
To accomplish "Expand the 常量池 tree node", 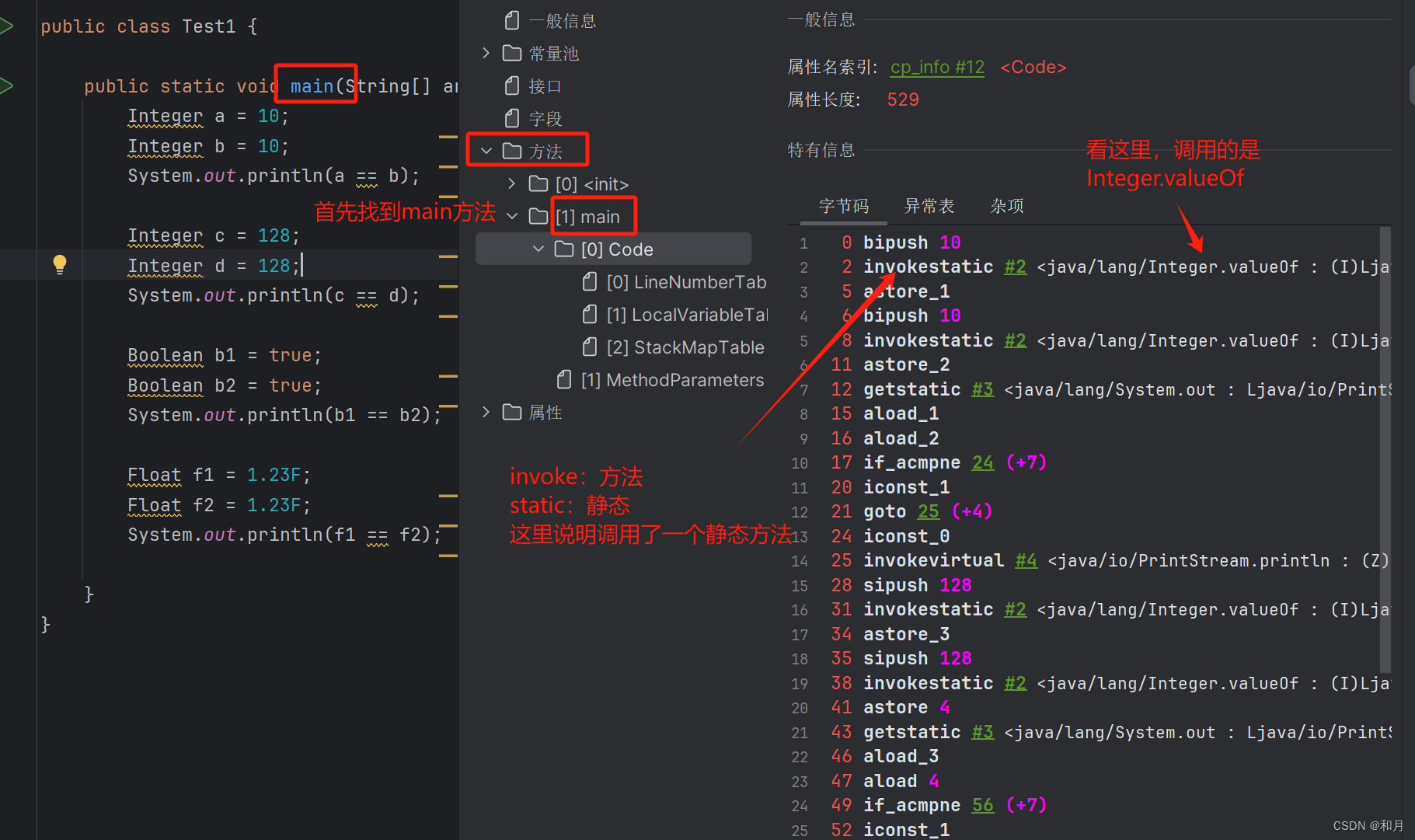I will [486, 53].
